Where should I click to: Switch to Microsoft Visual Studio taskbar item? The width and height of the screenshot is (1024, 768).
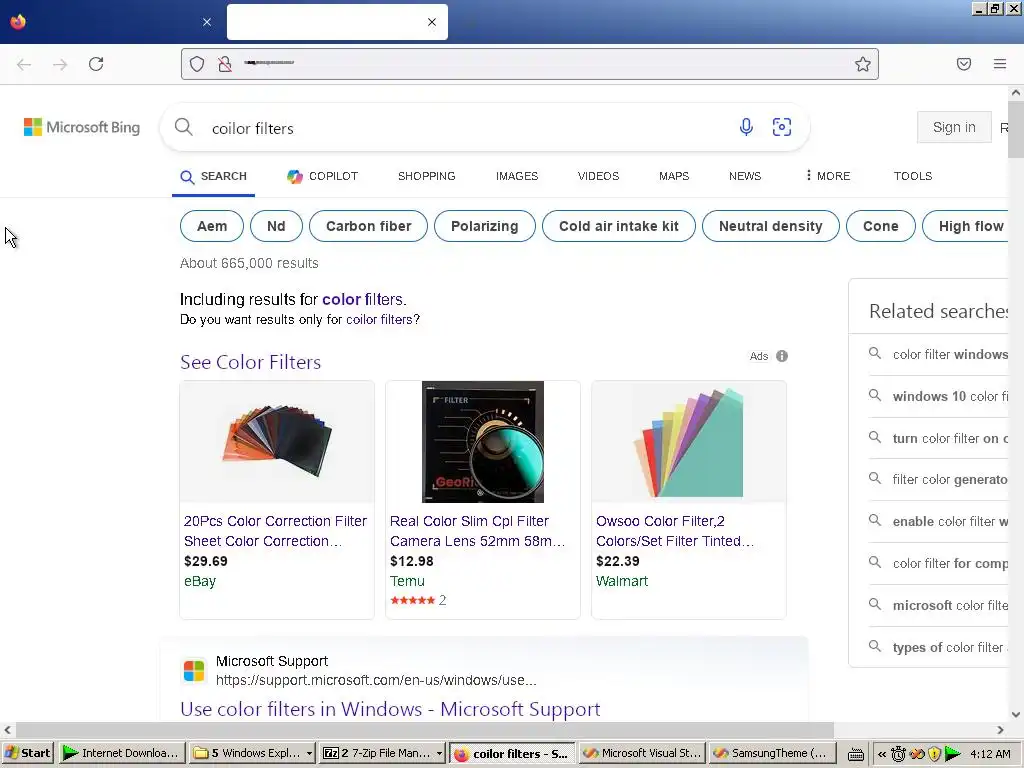(642, 753)
